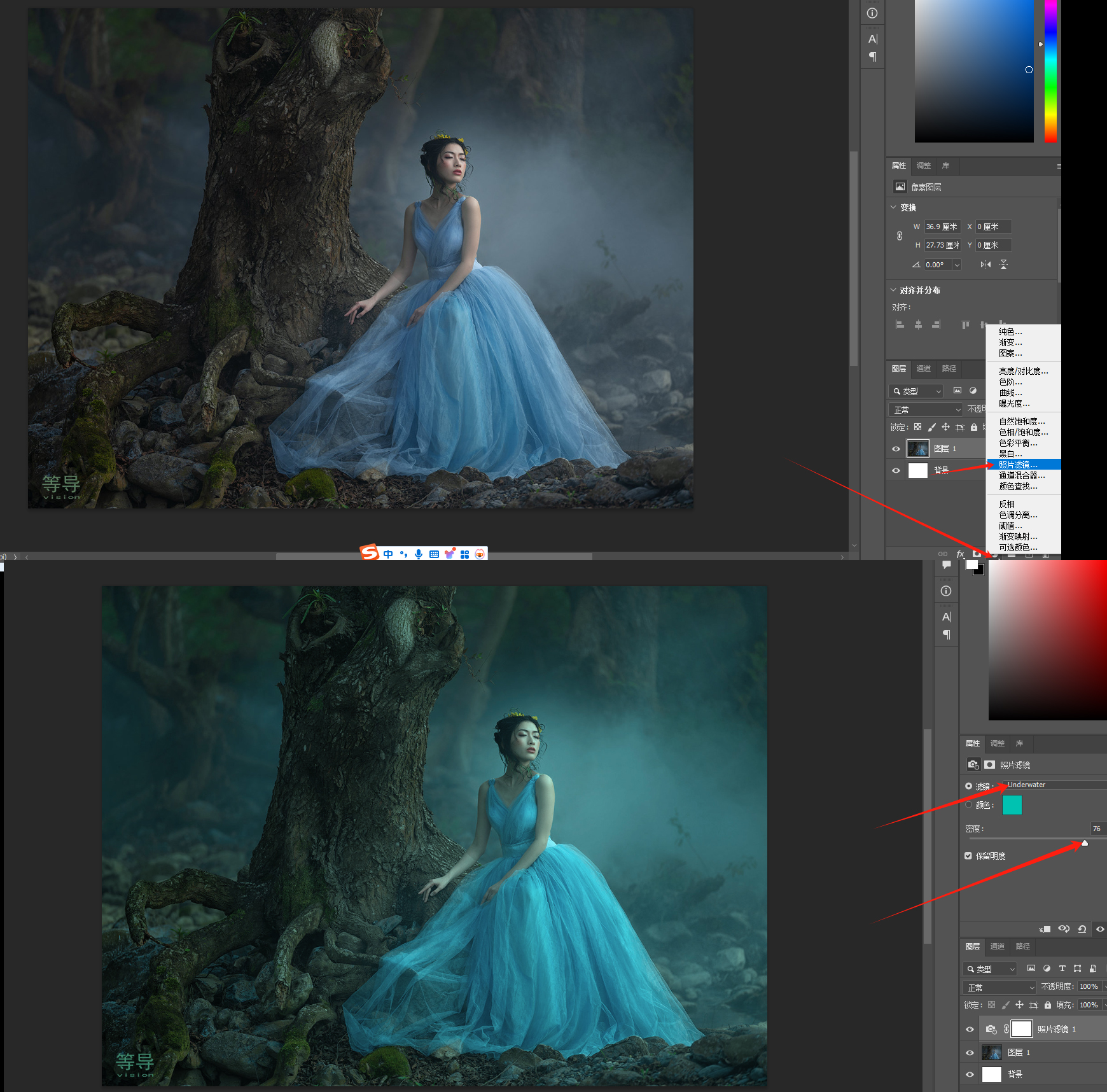Image resolution: width=1107 pixels, height=1092 pixels.
Task: Click the flip vertical icon in Transform
Action: click(x=1003, y=265)
